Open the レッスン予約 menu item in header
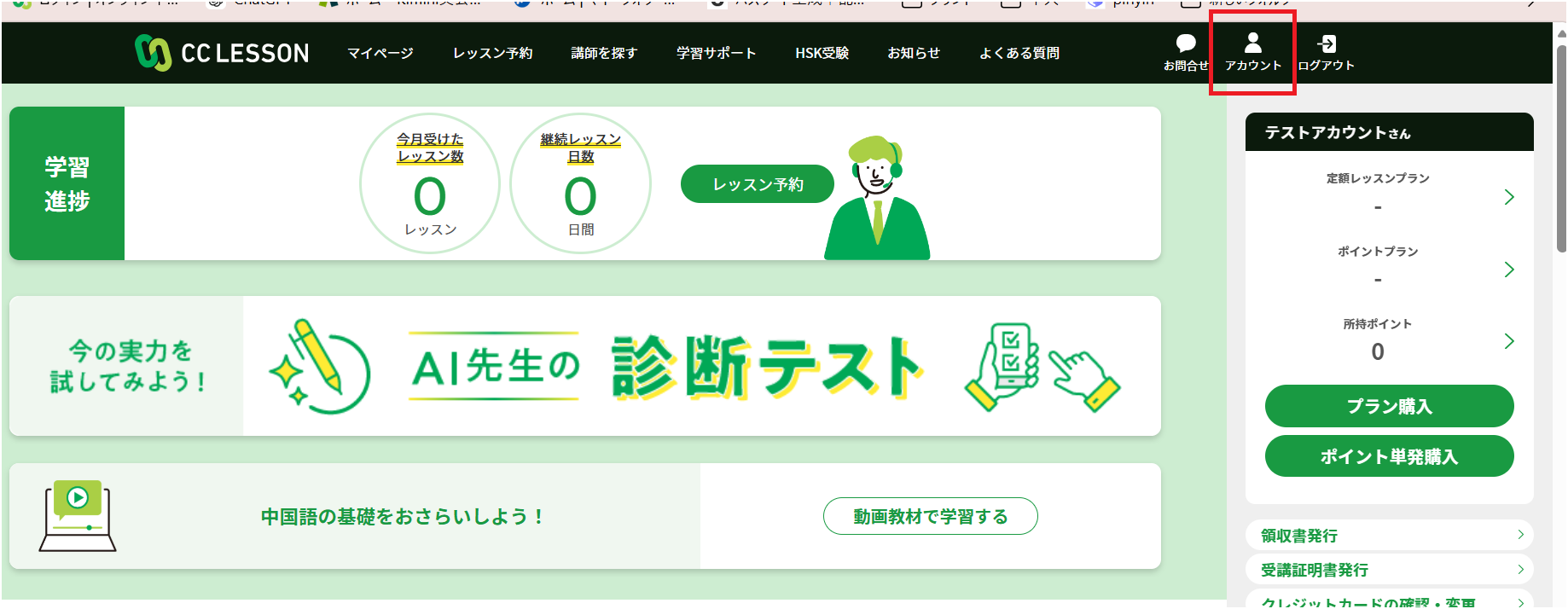Viewport: 1568px width, 609px height. (x=492, y=53)
